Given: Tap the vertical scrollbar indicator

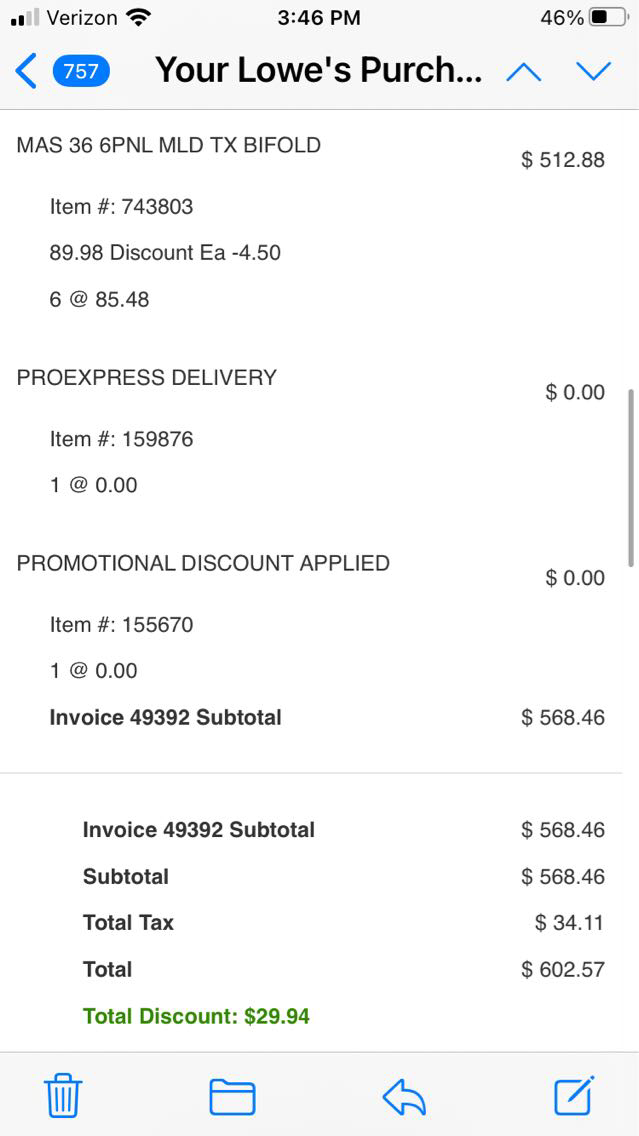Looking at the screenshot, I should click(630, 478).
